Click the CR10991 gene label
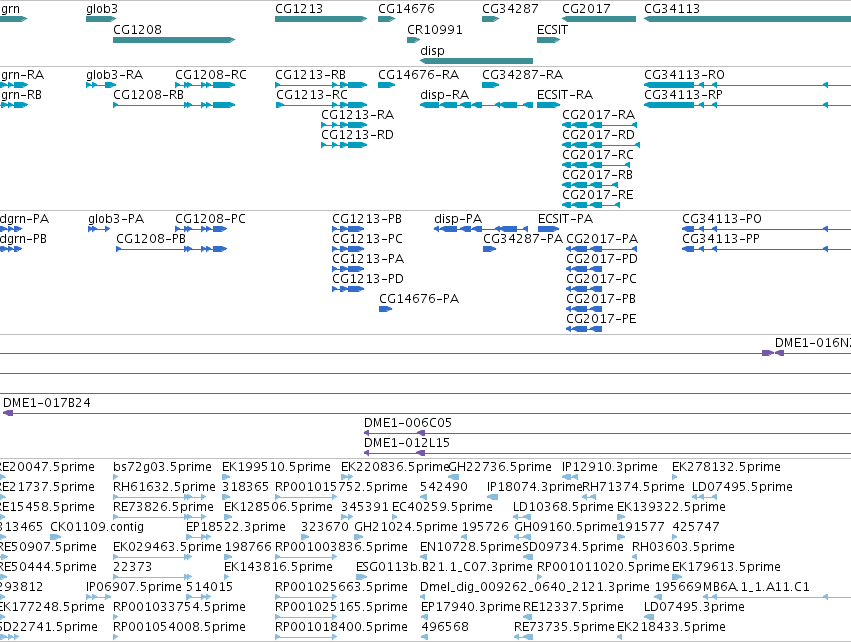This screenshot has width=851, height=642. [435, 29]
